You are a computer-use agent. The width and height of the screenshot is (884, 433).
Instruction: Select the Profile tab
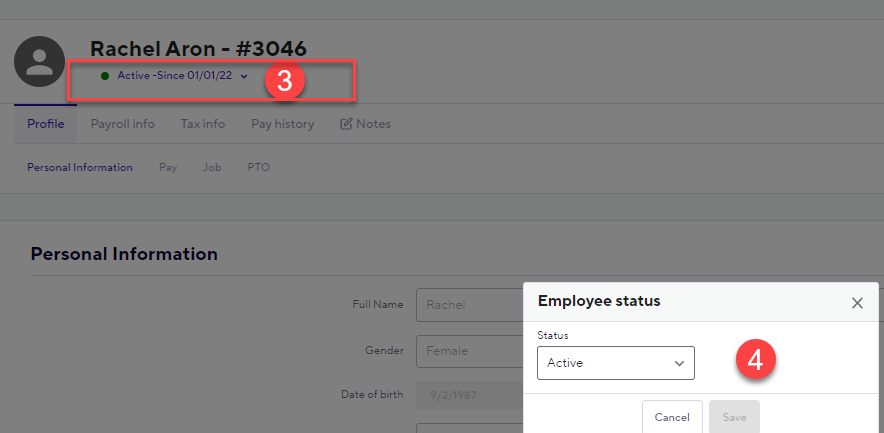point(46,123)
